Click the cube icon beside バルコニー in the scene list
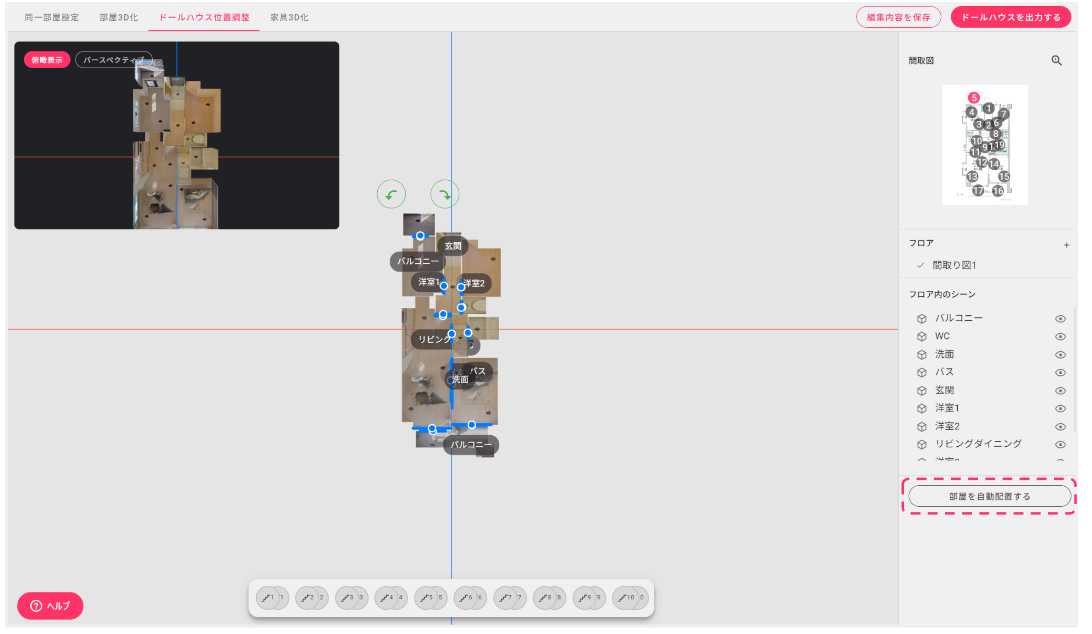 pyautogui.click(x=921, y=318)
